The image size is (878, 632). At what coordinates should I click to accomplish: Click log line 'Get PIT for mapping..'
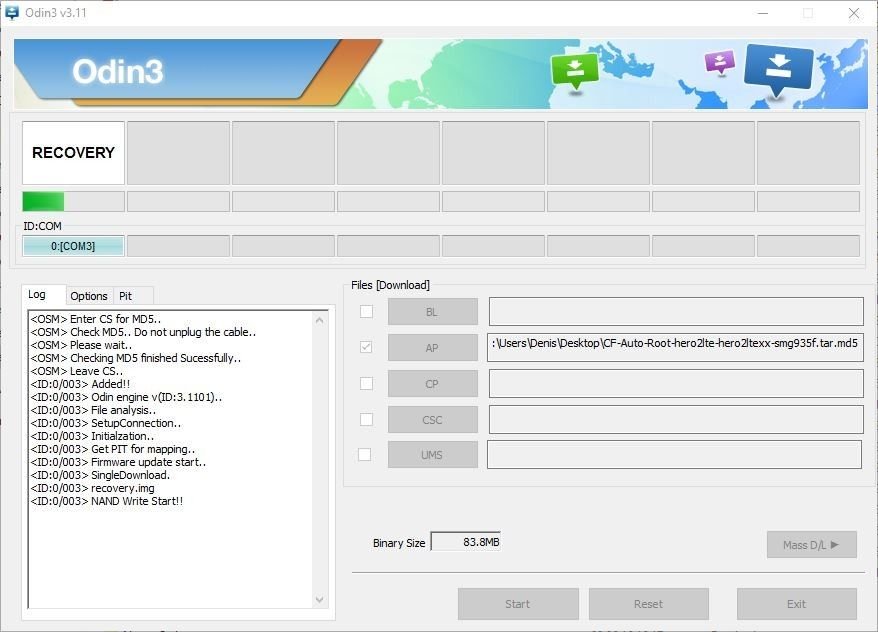tap(113, 449)
